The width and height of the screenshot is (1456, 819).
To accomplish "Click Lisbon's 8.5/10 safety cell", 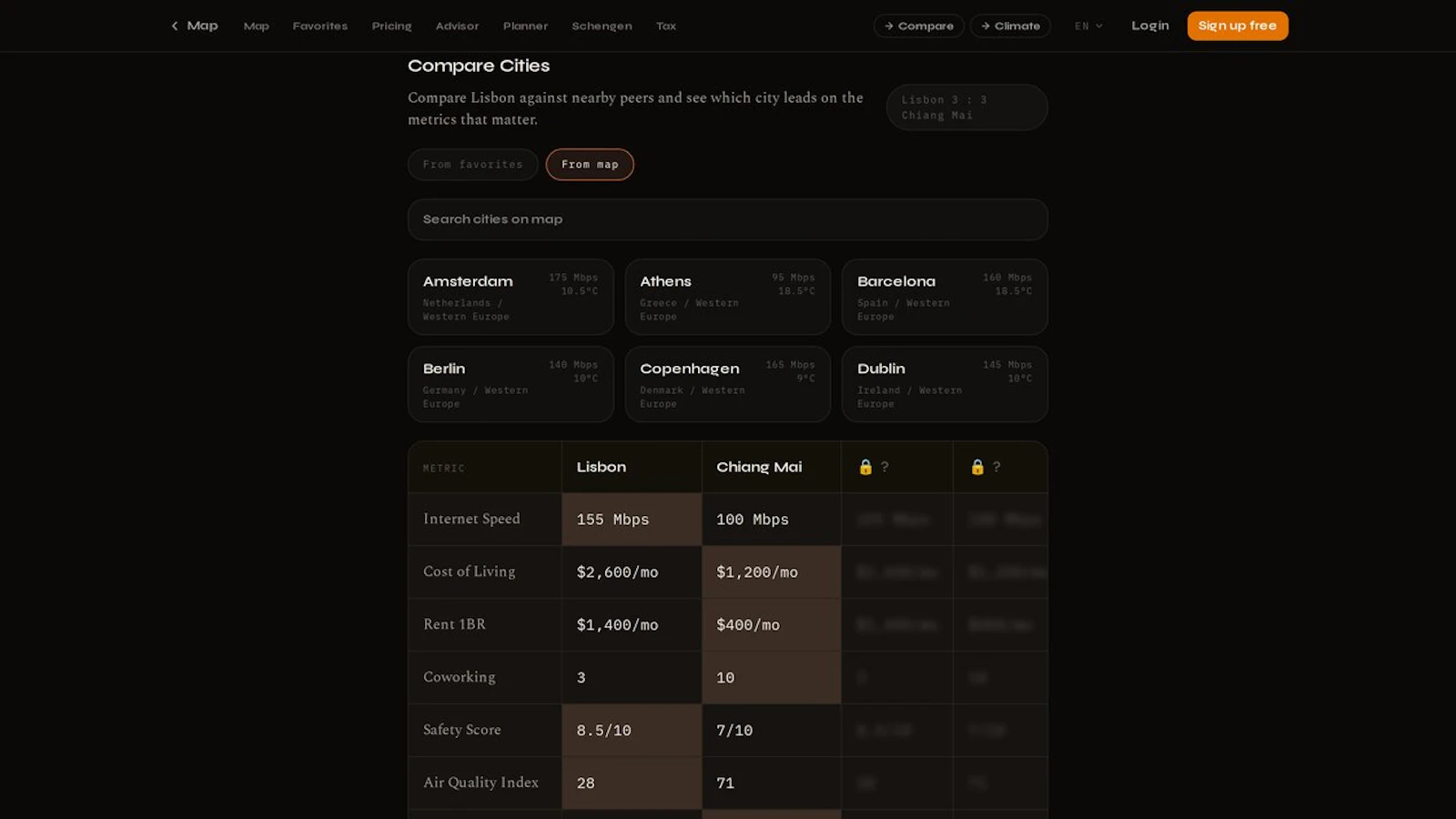I will pyautogui.click(x=632, y=731).
